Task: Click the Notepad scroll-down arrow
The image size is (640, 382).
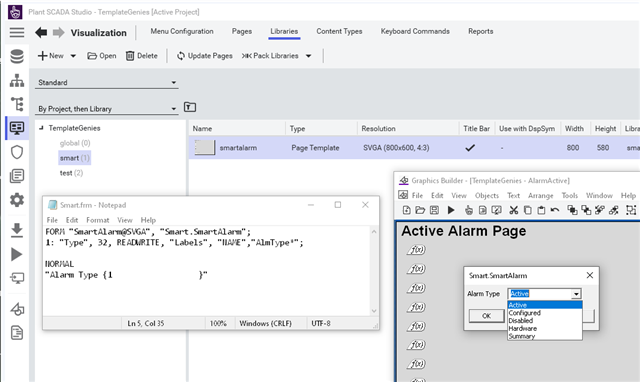Action: click(x=374, y=311)
